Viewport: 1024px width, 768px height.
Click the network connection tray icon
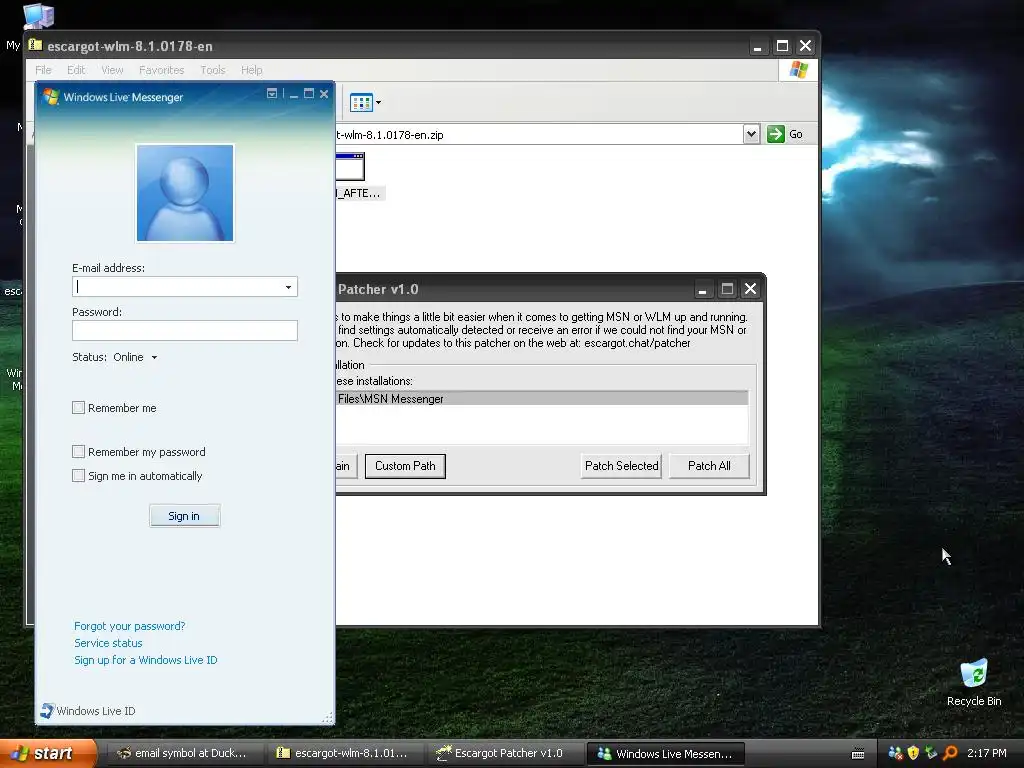pyautogui.click(x=931, y=753)
